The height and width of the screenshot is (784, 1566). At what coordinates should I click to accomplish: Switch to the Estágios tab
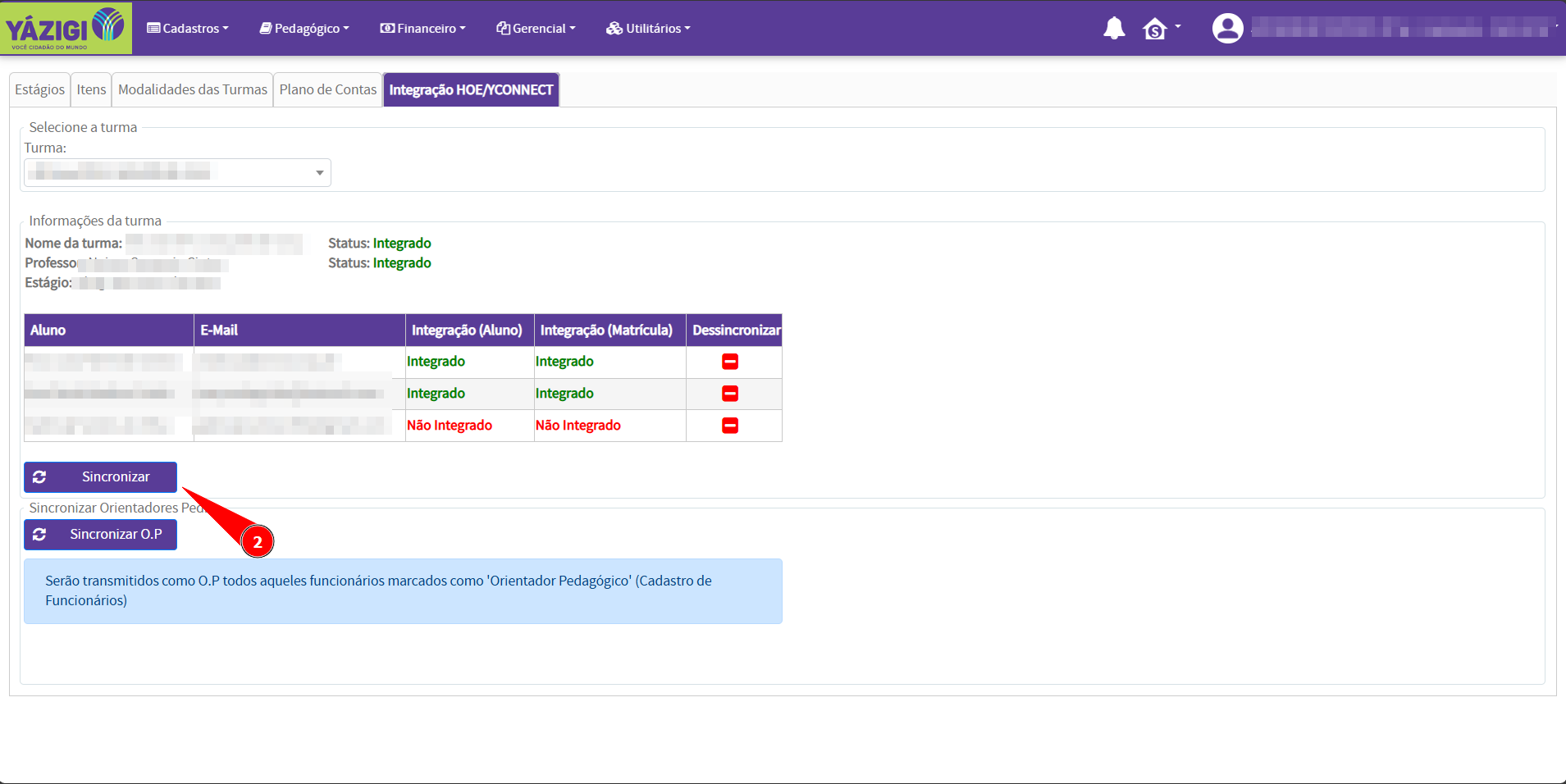click(39, 90)
